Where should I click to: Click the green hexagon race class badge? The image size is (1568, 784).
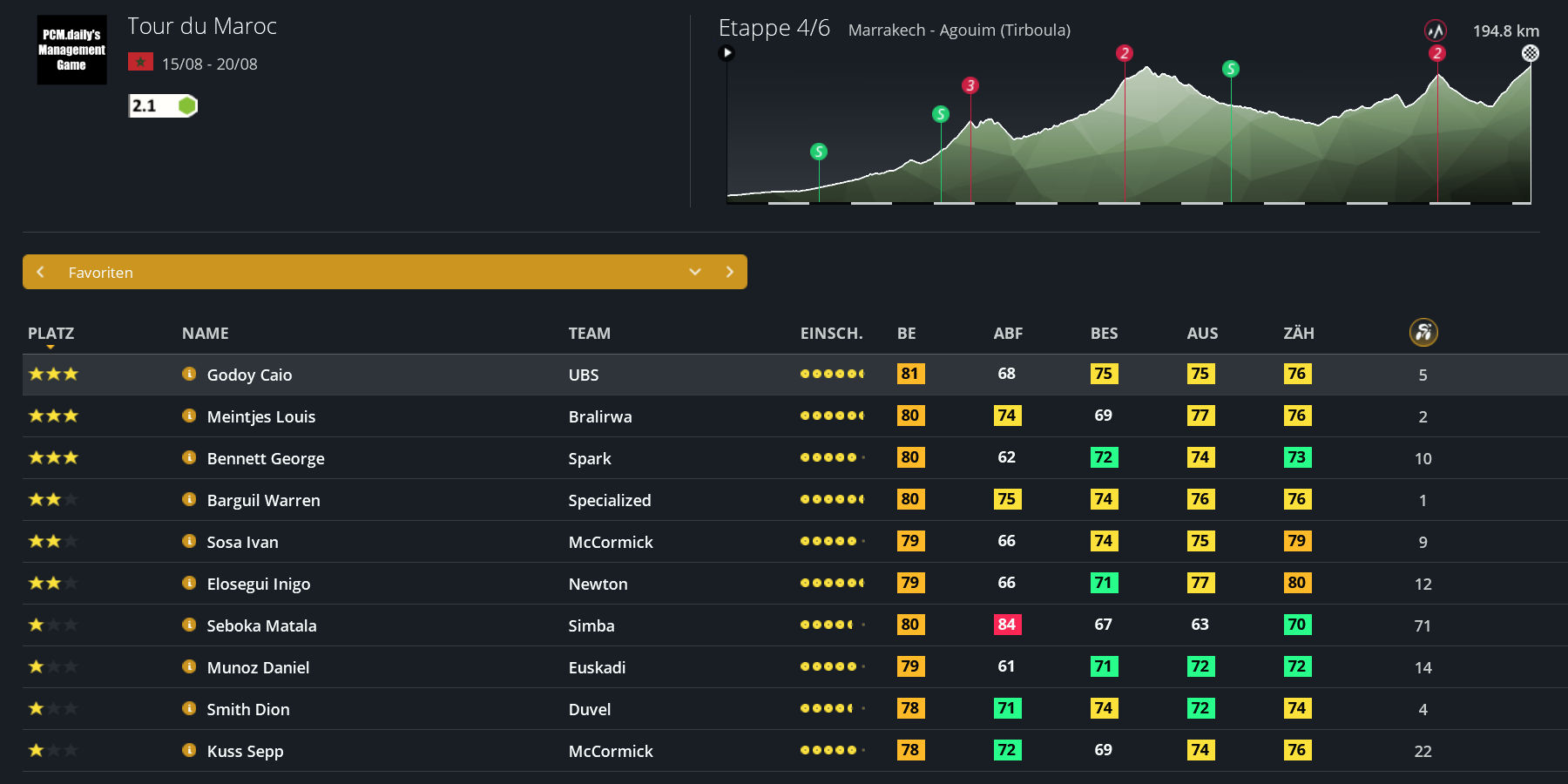(186, 105)
